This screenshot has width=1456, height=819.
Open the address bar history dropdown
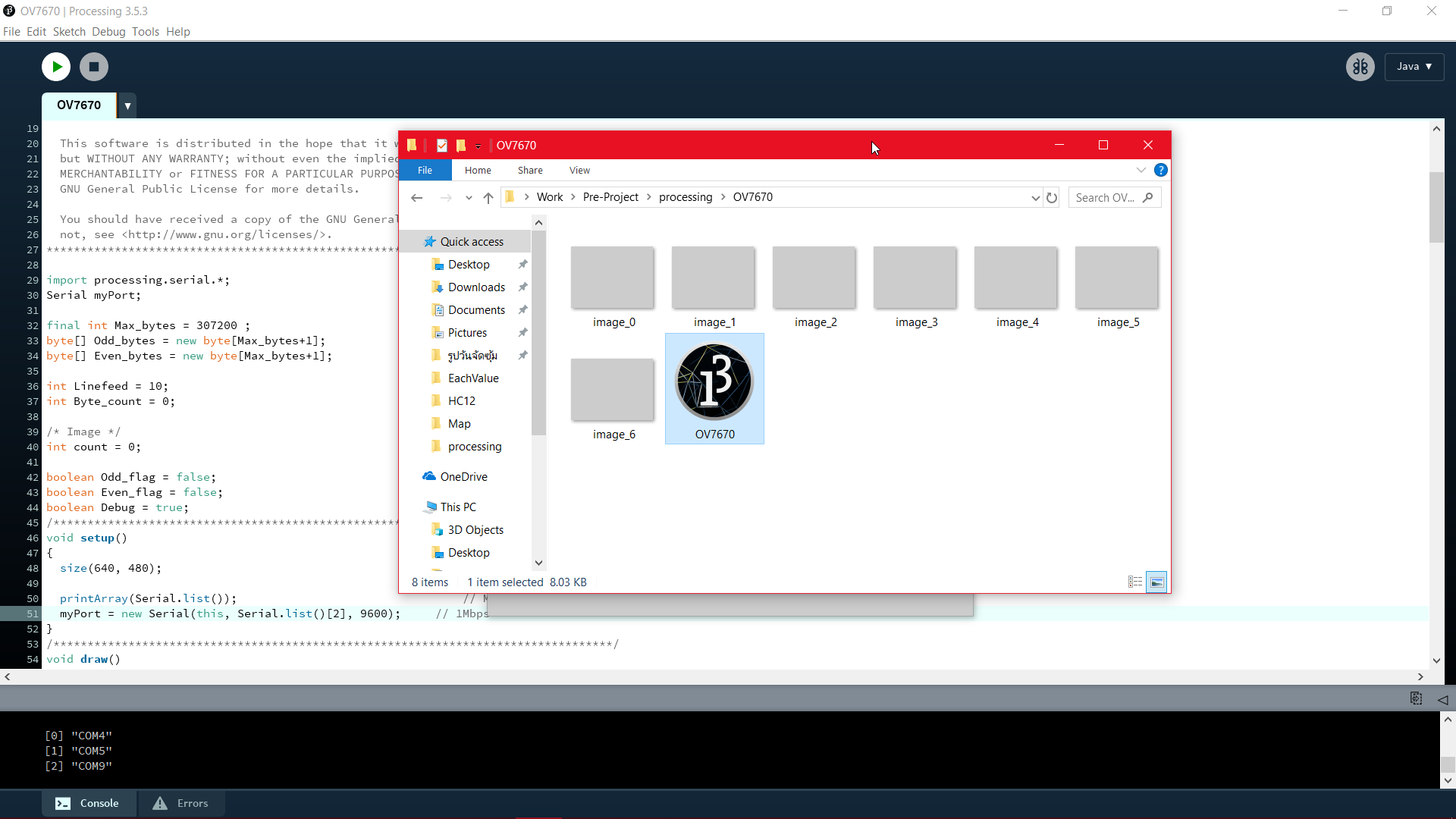tap(1035, 198)
